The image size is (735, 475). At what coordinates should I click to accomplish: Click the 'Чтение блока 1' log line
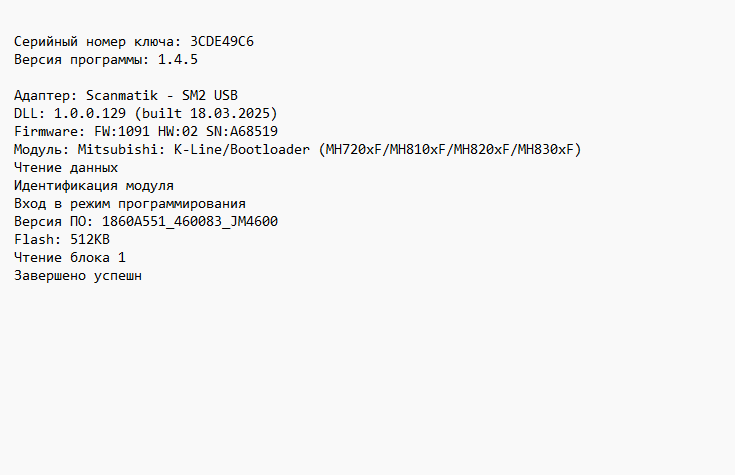70,258
